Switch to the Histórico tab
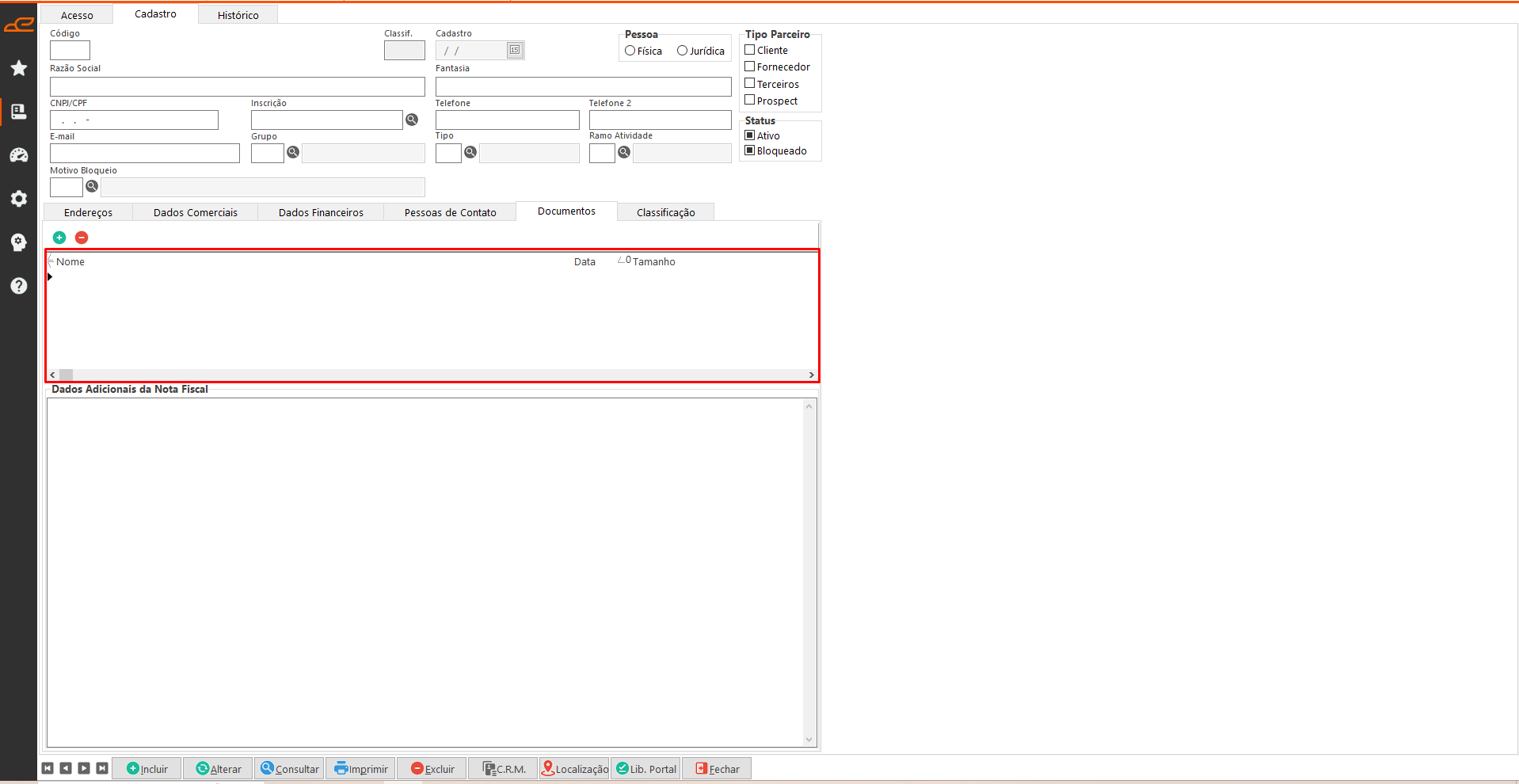Viewport: 1519px width, 784px height. click(x=238, y=15)
